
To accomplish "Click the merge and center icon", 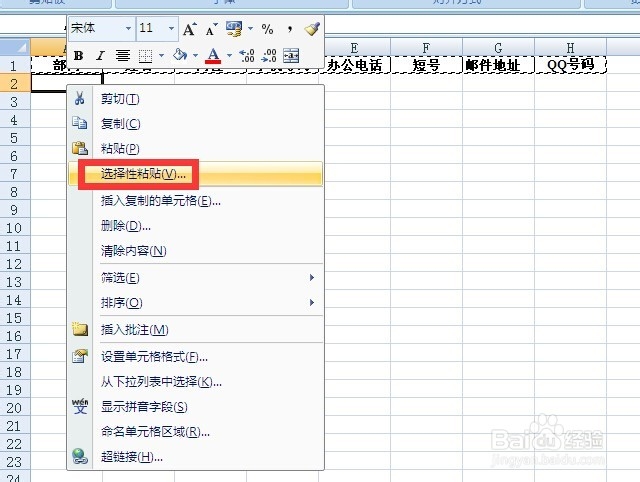I will (x=291, y=55).
